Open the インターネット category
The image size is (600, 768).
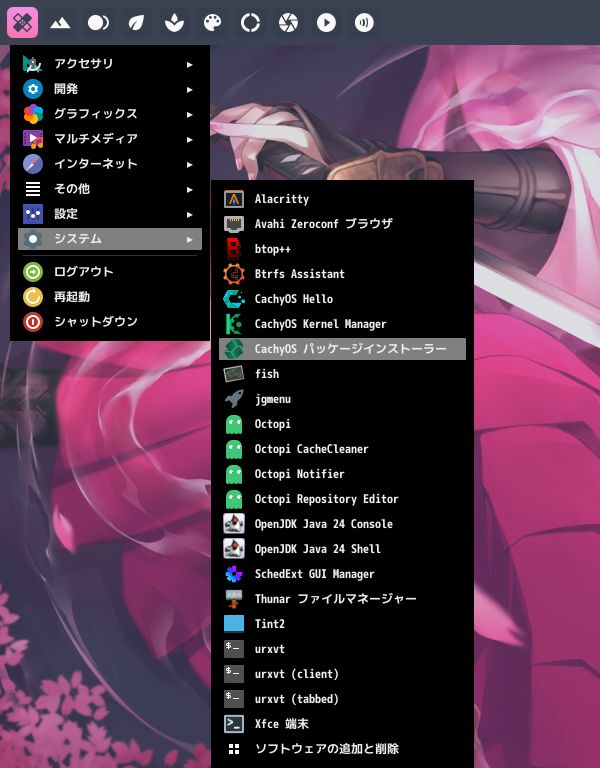point(110,164)
